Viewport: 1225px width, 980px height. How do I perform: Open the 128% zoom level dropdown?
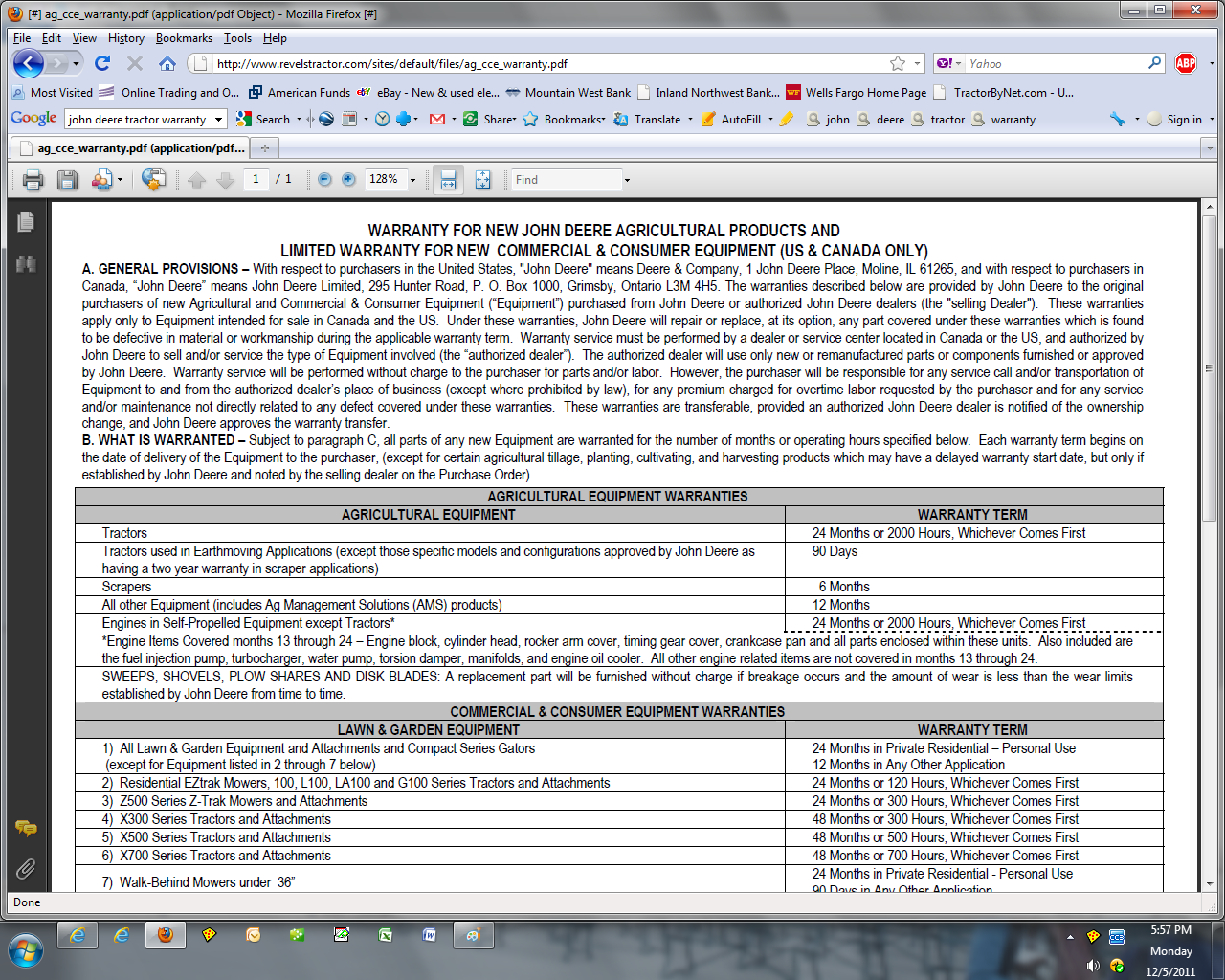(x=413, y=180)
